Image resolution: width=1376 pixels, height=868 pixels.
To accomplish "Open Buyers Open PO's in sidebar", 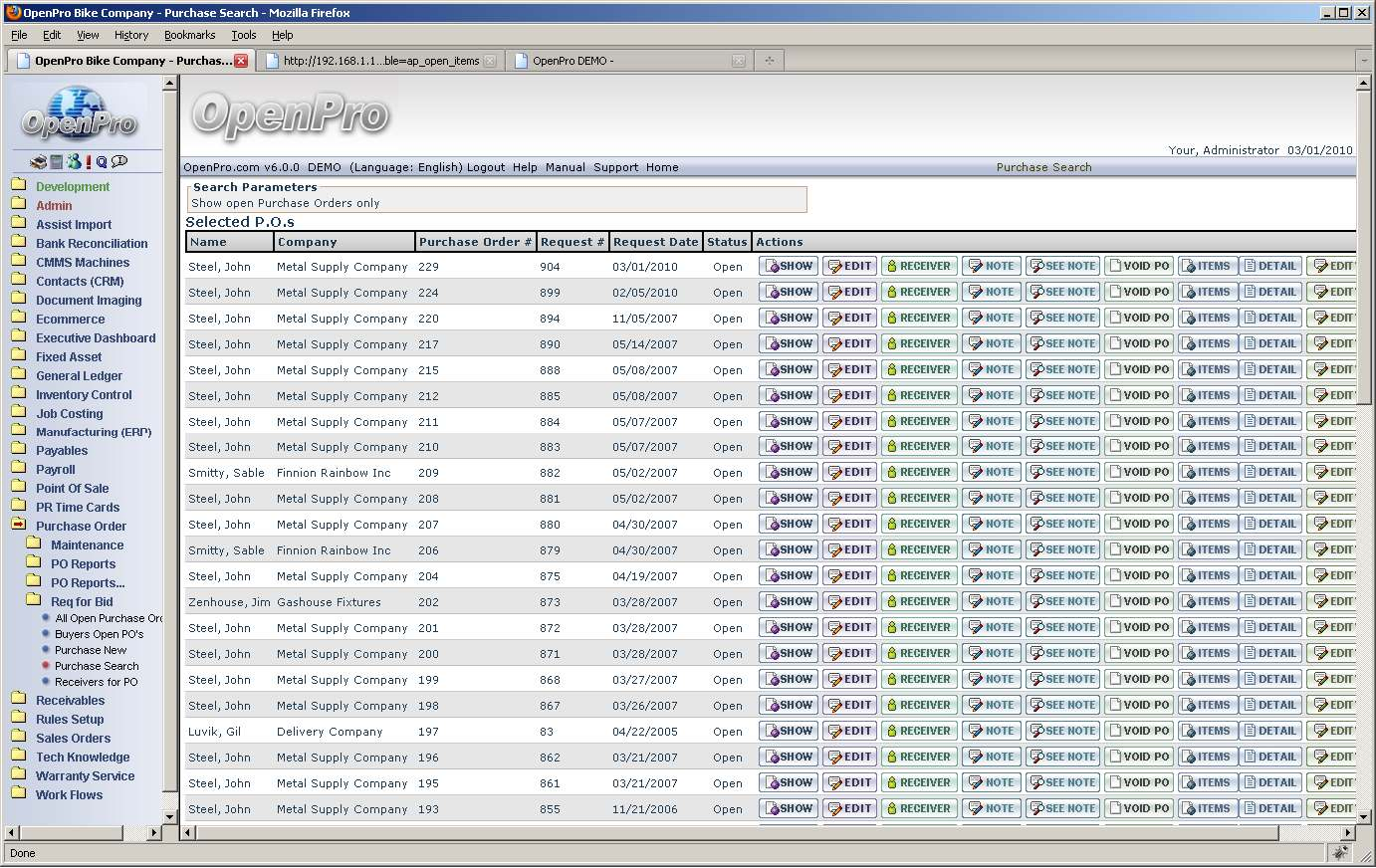I will 99,634.
